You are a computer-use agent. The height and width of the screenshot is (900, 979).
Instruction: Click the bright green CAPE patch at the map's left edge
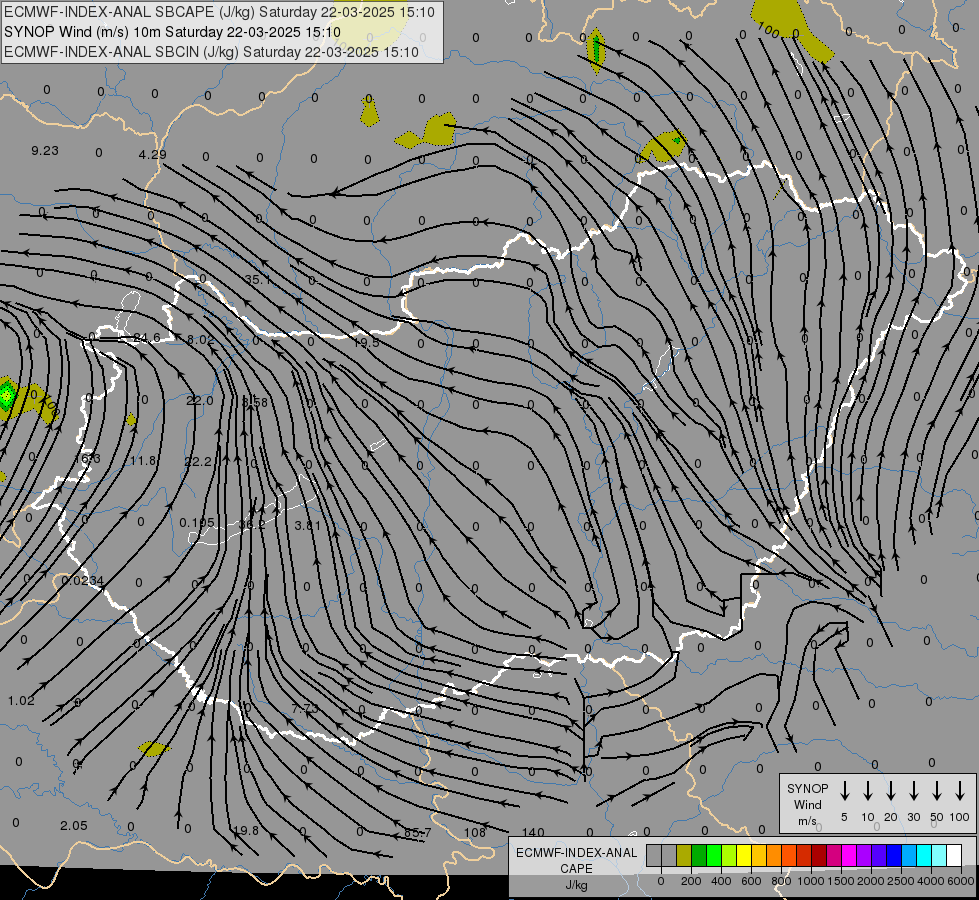click(x=7, y=395)
